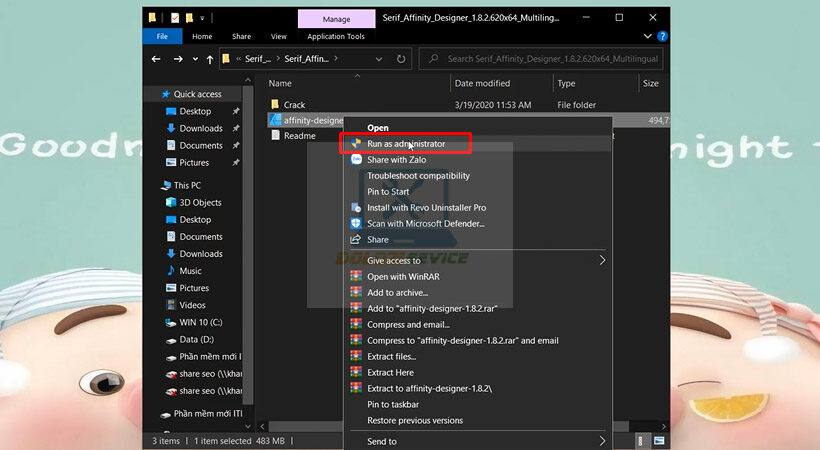Click the Microsoft Defender shield icon
820x450 pixels.
pyautogui.click(x=356, y=224)
